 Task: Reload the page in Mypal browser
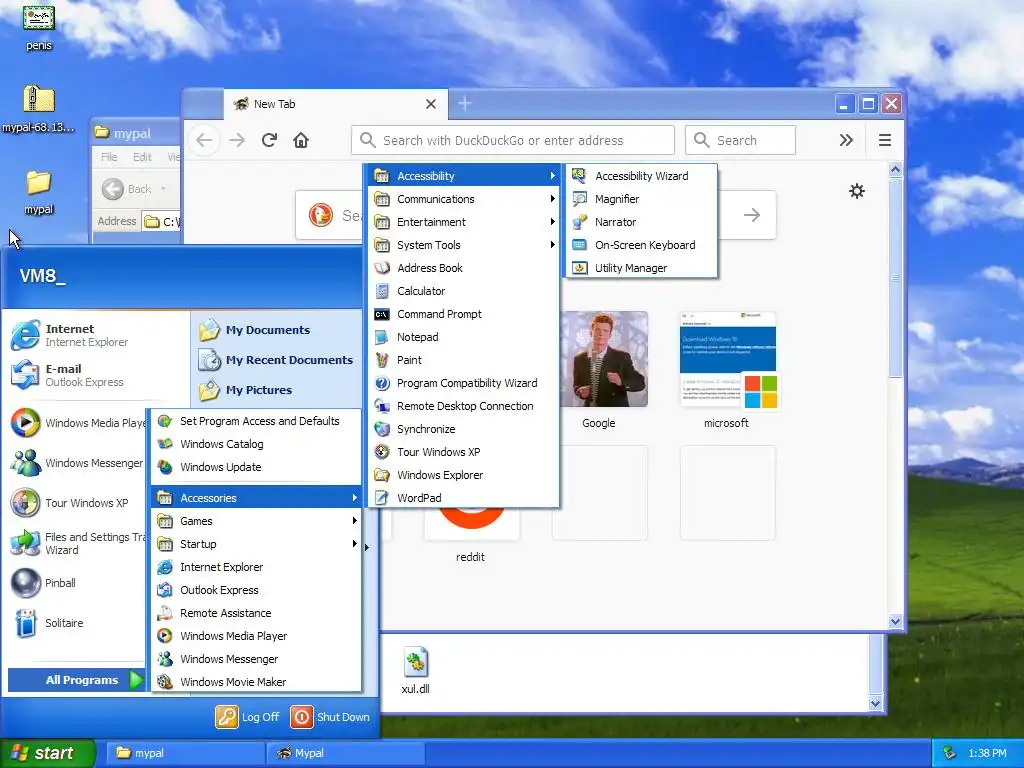pyautogui.click(x=269, y=140)
